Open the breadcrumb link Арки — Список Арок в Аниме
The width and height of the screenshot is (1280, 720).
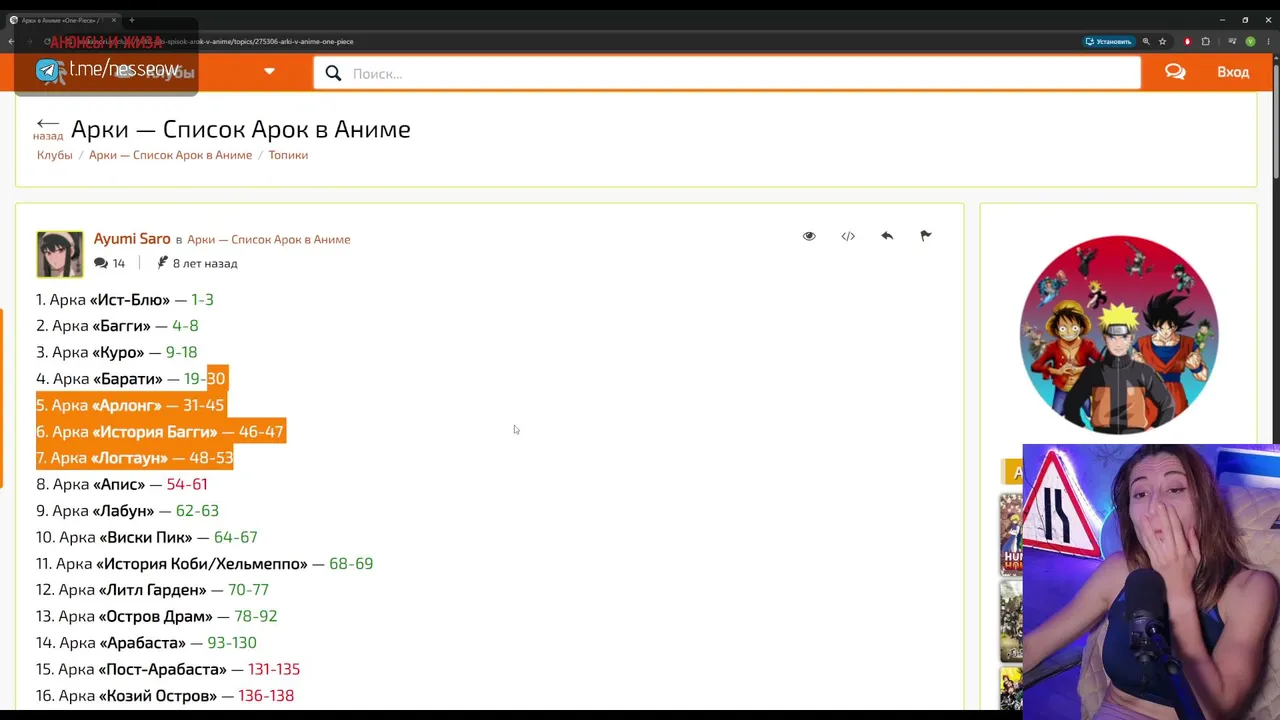(x=170, y=155)
